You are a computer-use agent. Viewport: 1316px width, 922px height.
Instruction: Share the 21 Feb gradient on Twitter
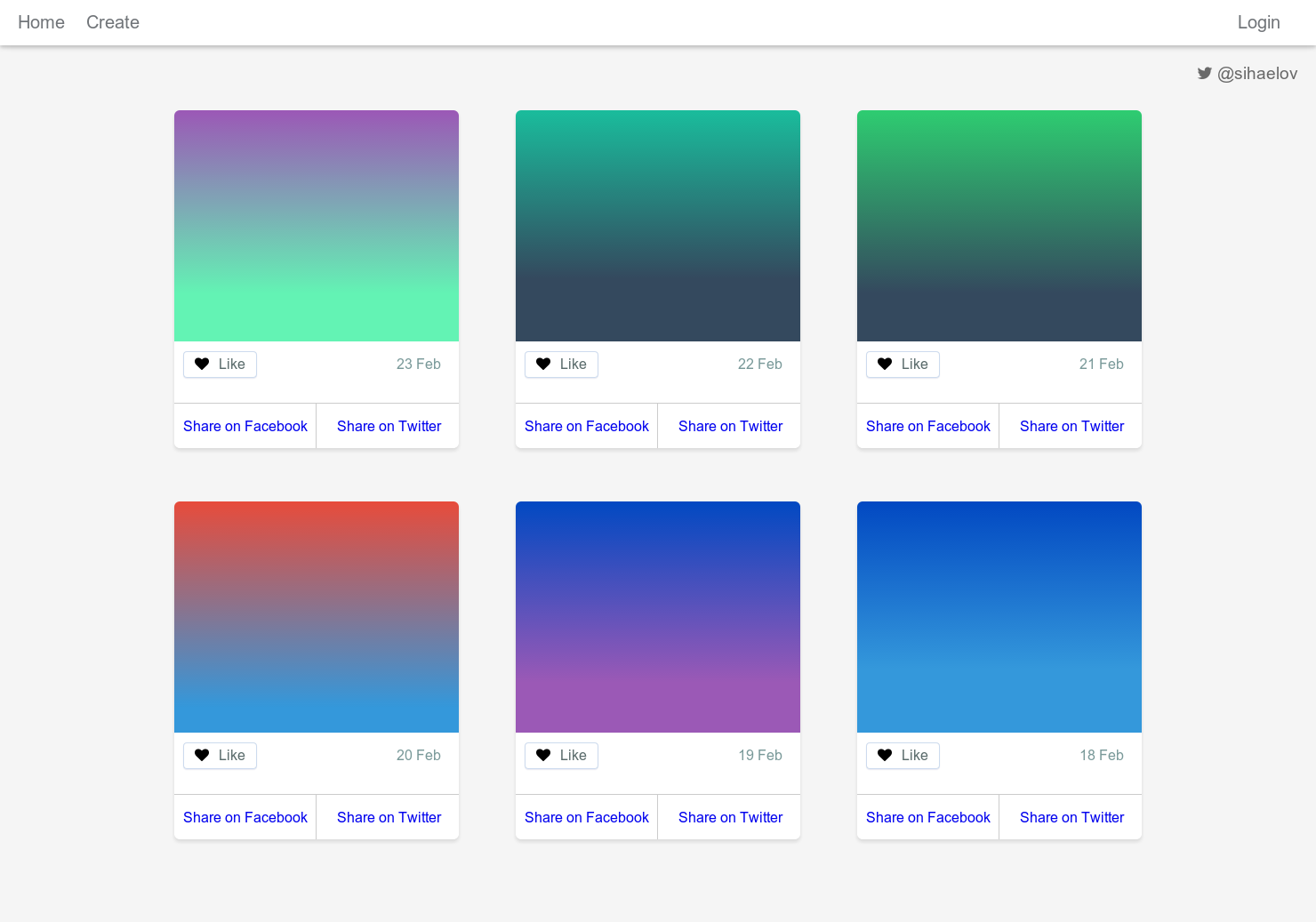(1071, 426)
